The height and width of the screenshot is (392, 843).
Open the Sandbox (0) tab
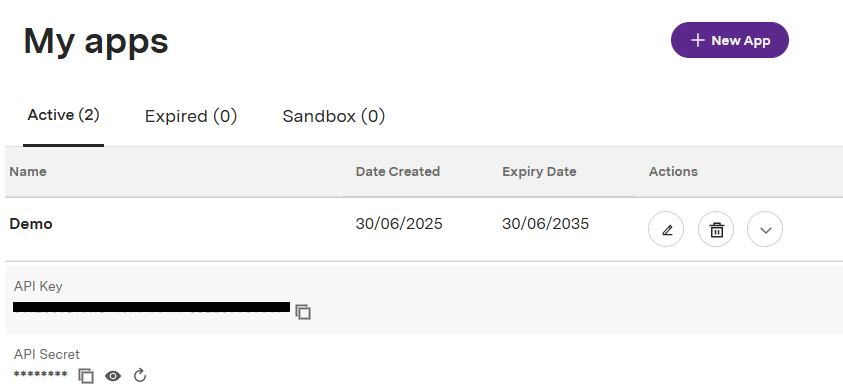334,116
